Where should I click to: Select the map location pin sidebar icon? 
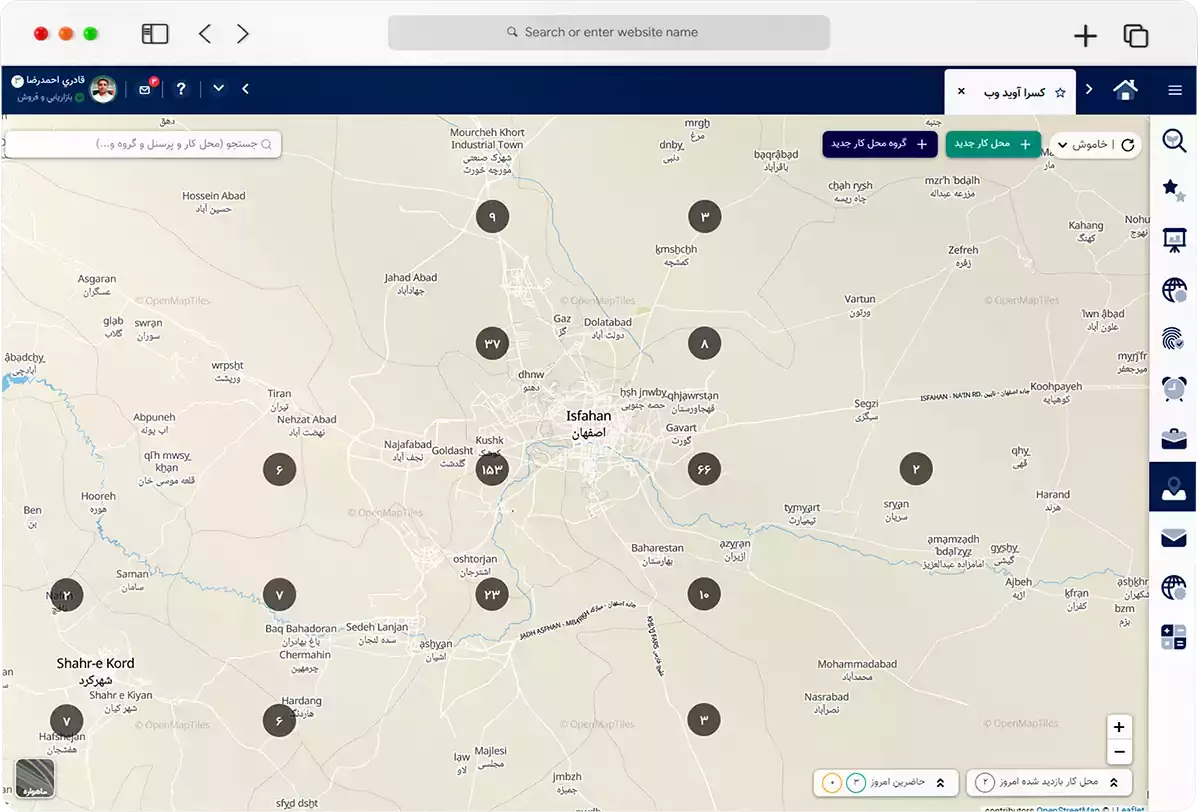pyautogui.click(x=1173, y=488)
